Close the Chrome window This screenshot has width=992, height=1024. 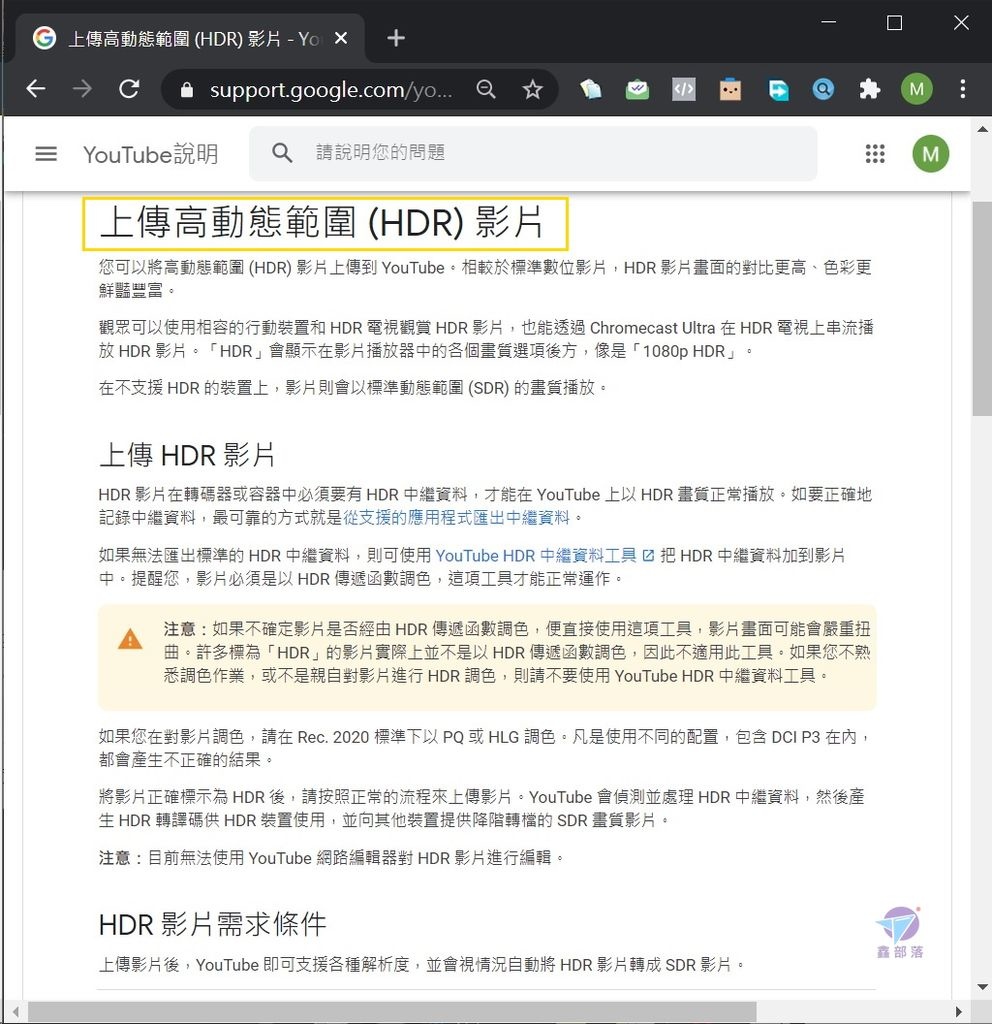[x=961, y=23]
